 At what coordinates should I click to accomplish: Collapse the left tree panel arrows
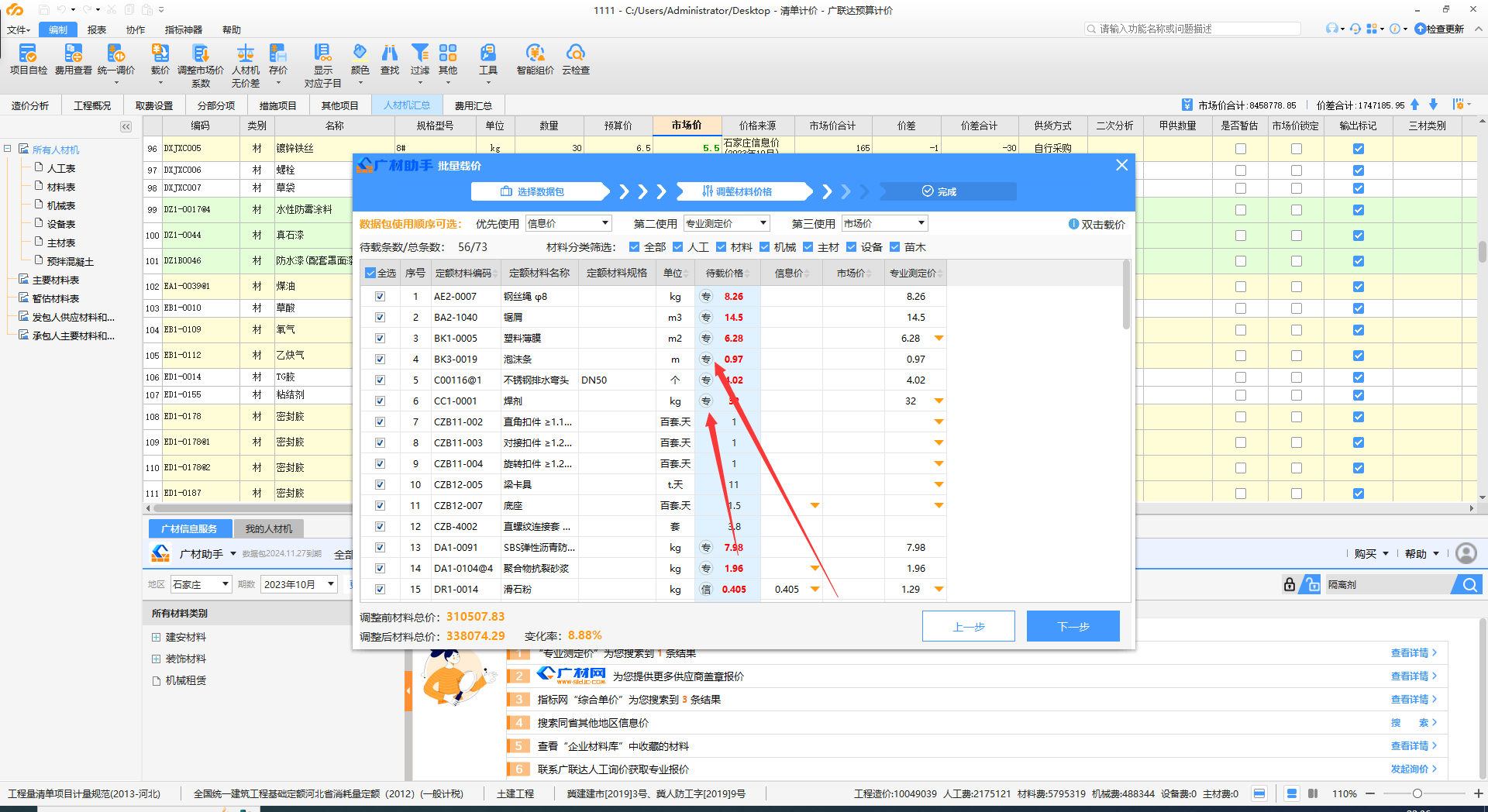pos(126,126)
